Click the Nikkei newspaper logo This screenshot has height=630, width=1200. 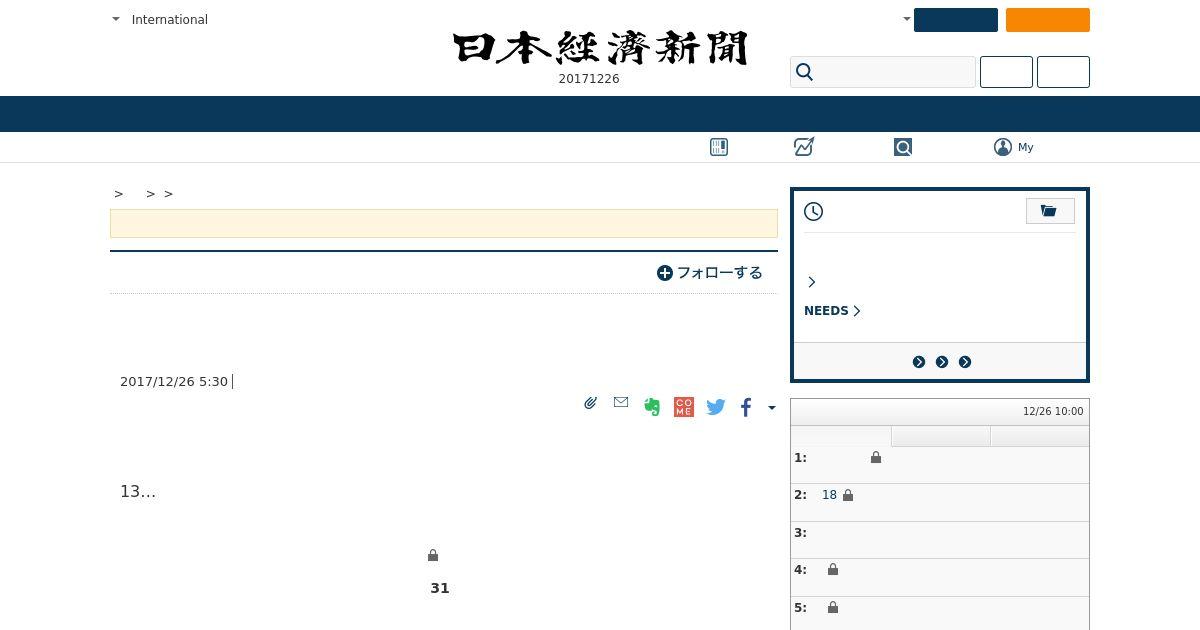point(600,48)
